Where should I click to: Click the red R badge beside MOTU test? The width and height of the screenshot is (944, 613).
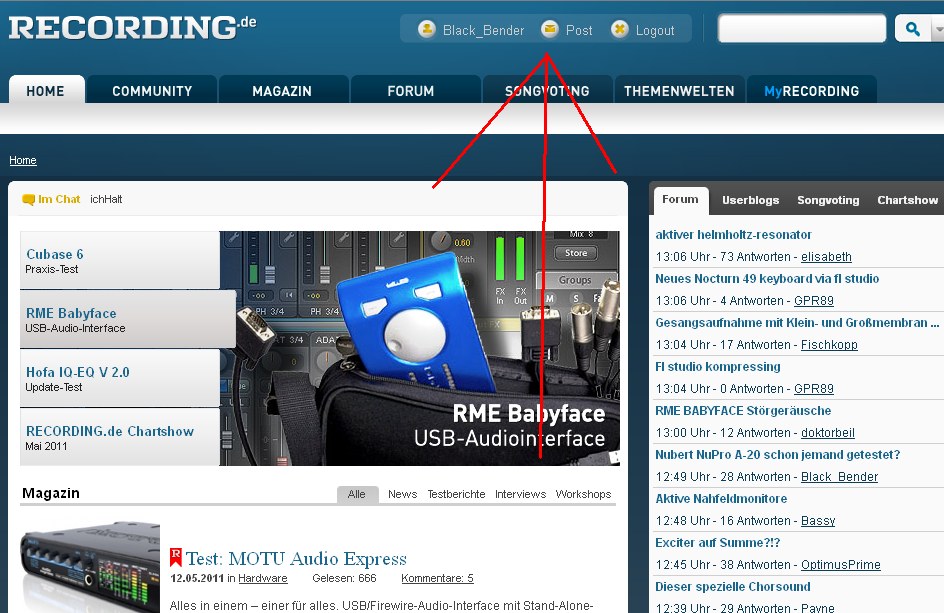pos(176,557)
